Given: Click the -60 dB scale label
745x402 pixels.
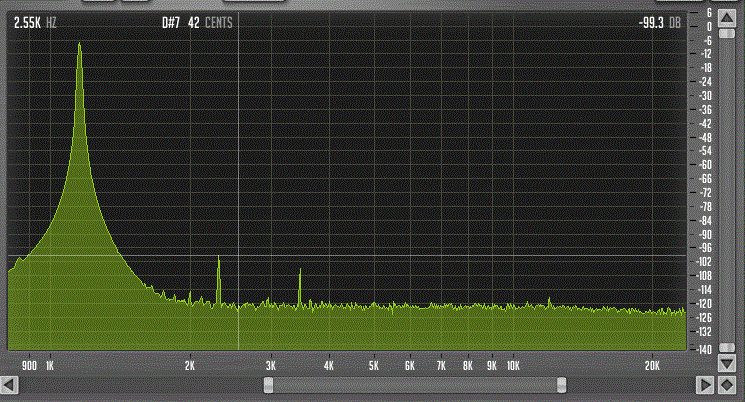Looking at the screenshot, I should (706, 165).
